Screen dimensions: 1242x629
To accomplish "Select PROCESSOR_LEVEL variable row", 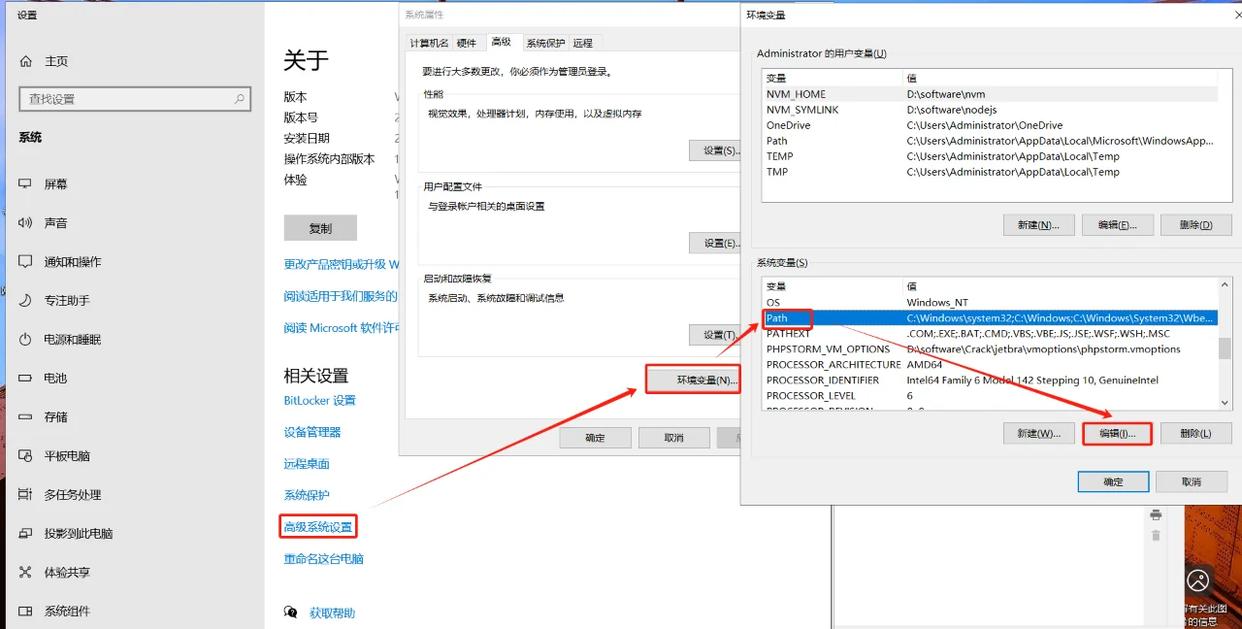I will (990, 396).
